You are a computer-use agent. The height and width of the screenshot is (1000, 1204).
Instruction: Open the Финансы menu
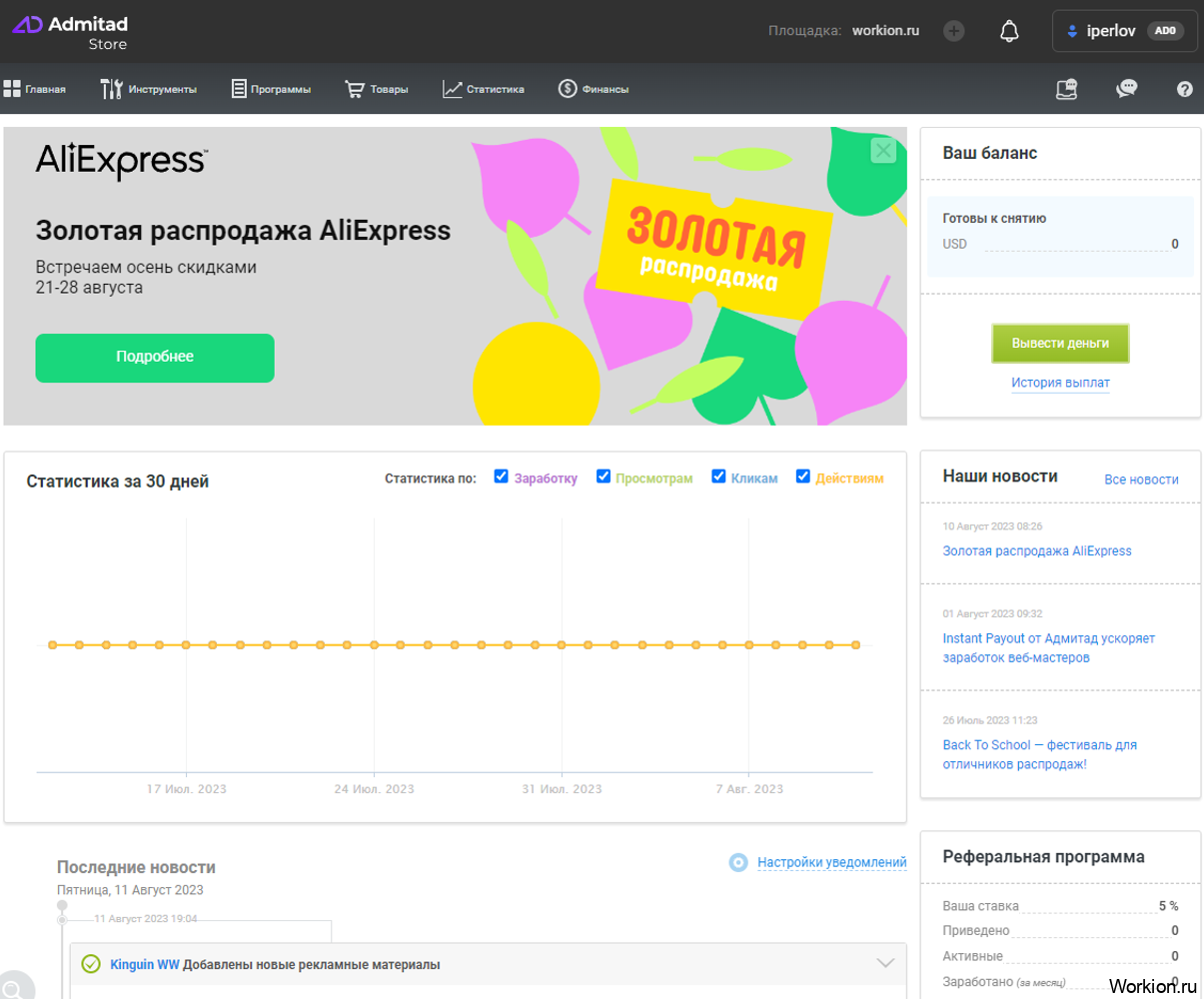(594, 89)
